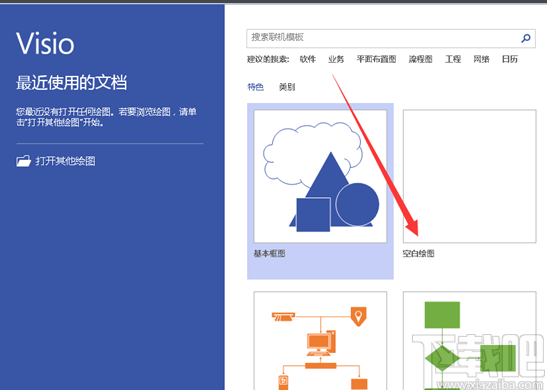Click the open folder icon
The width and height of the screenshot is (547, 390).
coord(23,161)
